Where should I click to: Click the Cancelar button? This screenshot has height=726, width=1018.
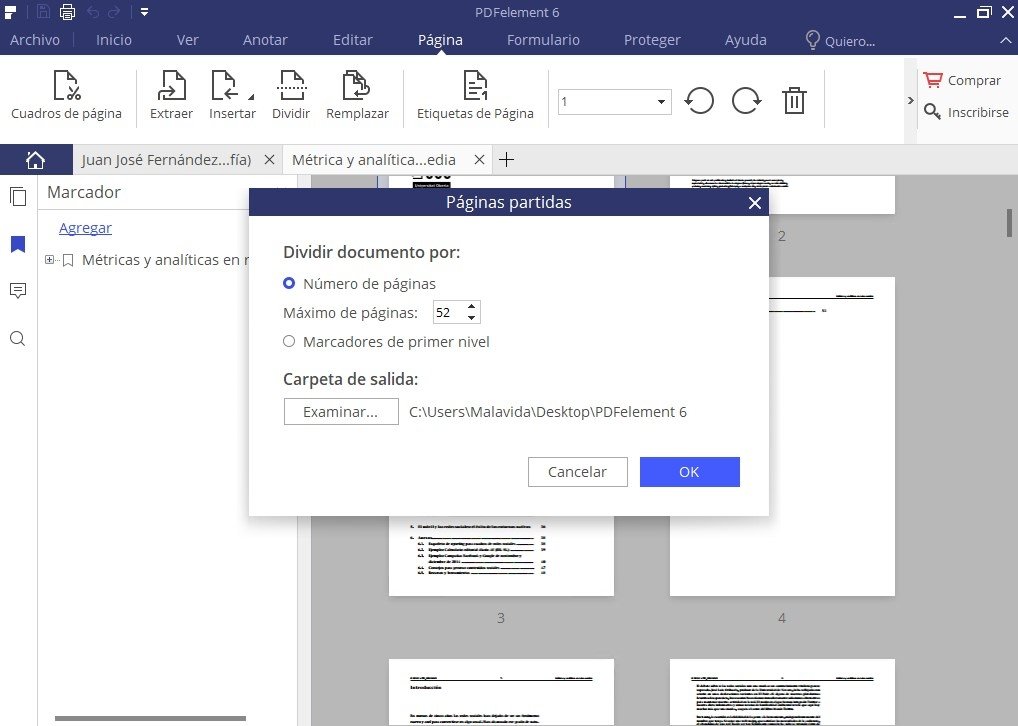pyautogui.click(x=577, y=472)
